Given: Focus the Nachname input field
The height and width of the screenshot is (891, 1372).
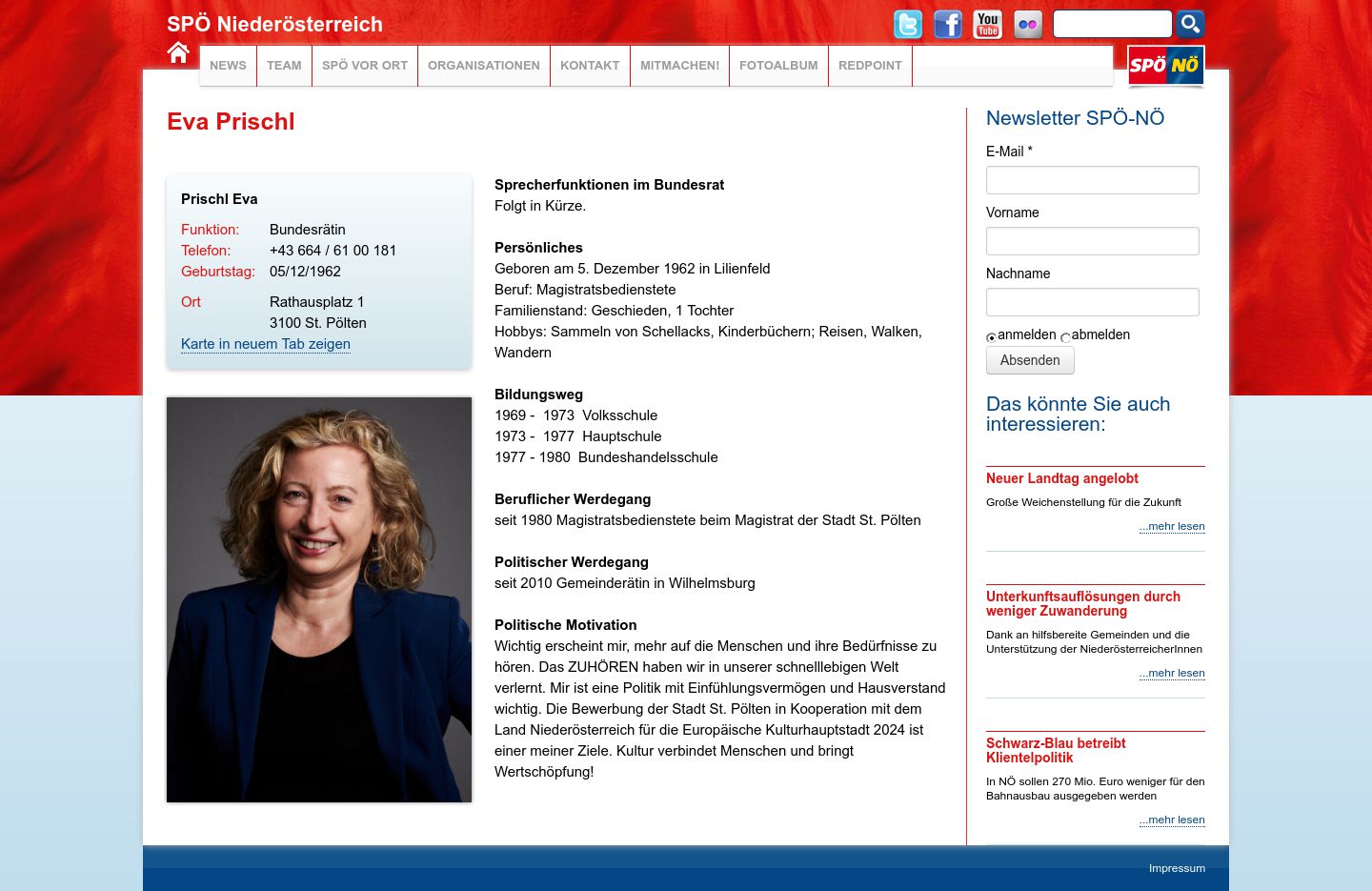Looking at the screenshot, I should pyautogui.click(x=1093, y=302).
